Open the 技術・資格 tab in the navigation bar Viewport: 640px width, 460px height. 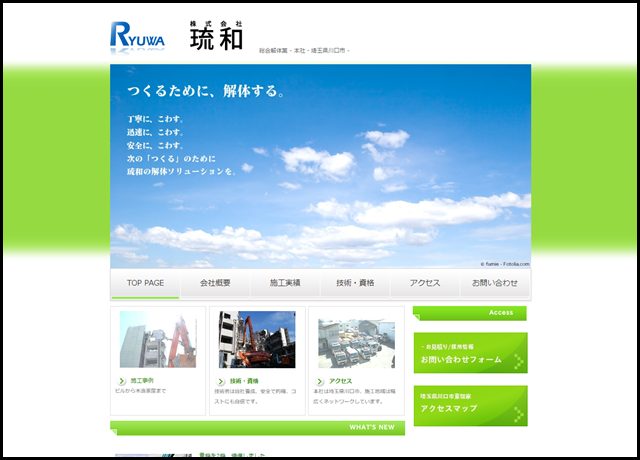[355, 283]
